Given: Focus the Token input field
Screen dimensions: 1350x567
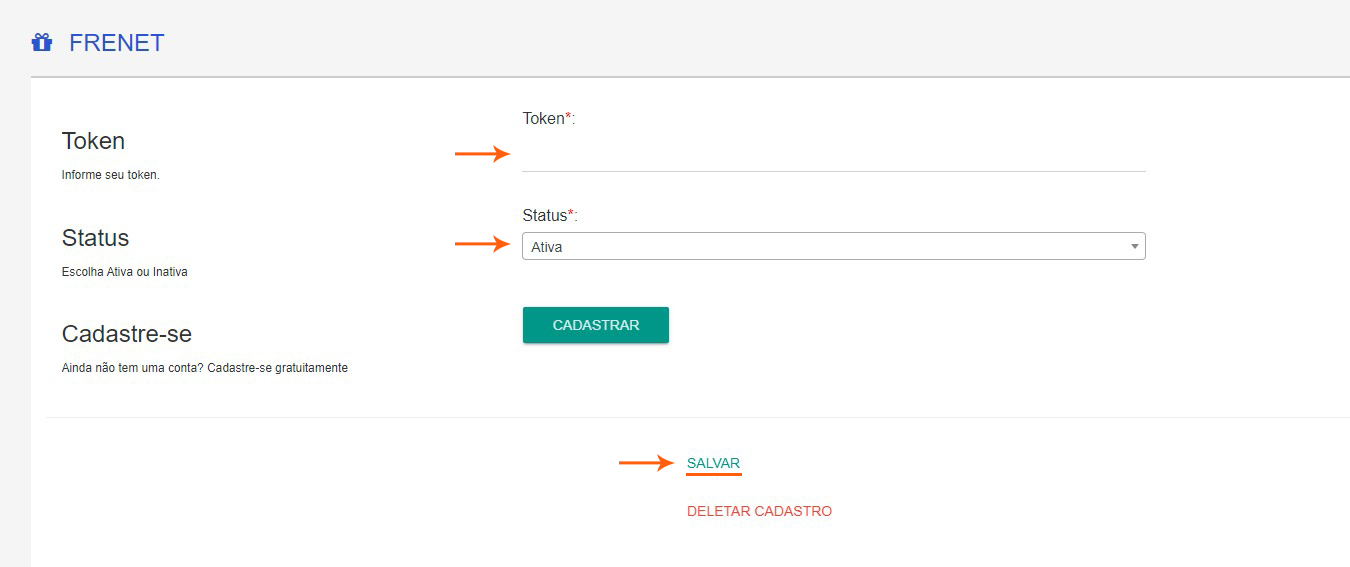Looking at the screenshot, I should (x=833, y=155).
